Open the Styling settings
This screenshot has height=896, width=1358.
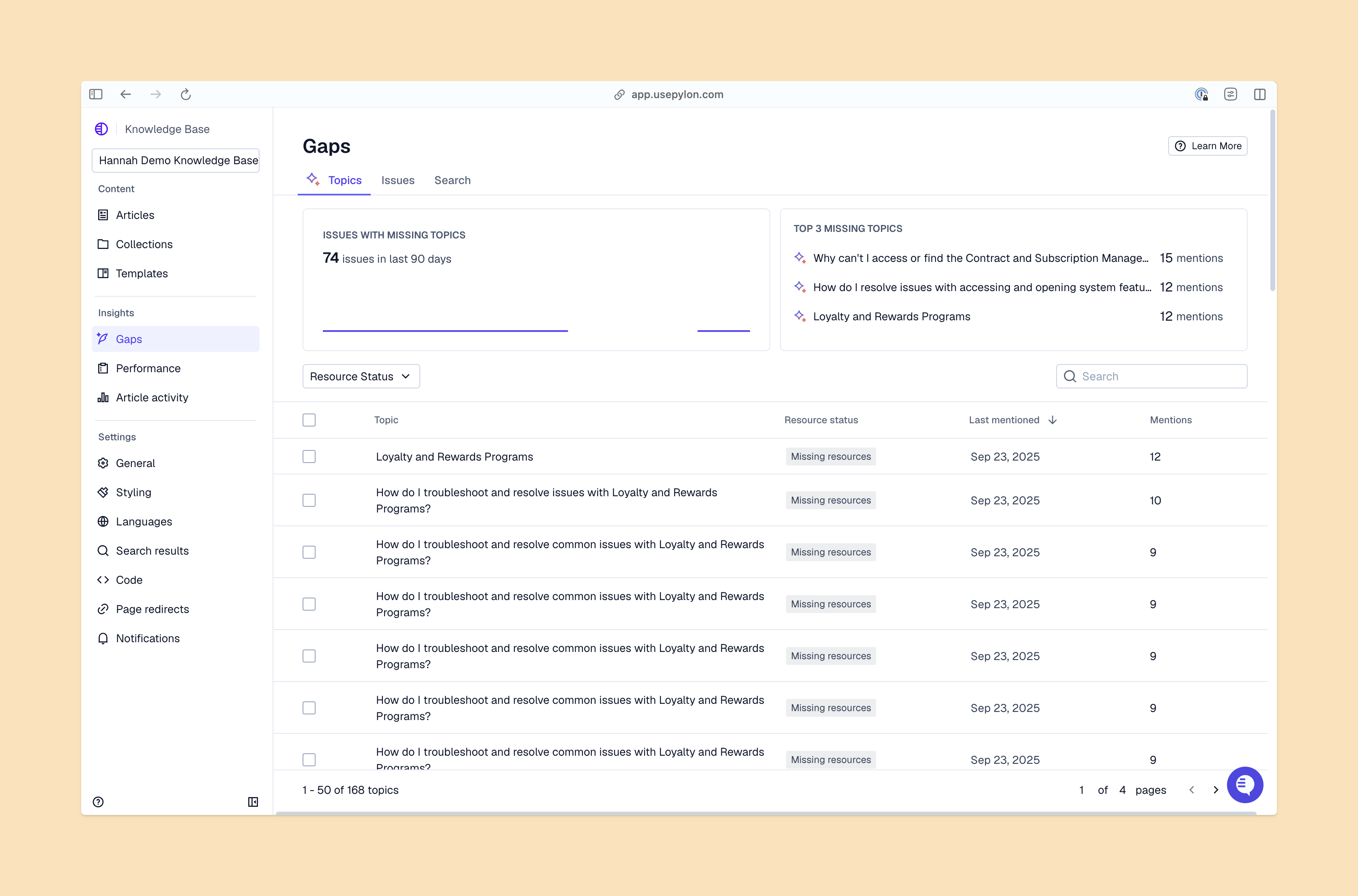click(x=133, y=492)
